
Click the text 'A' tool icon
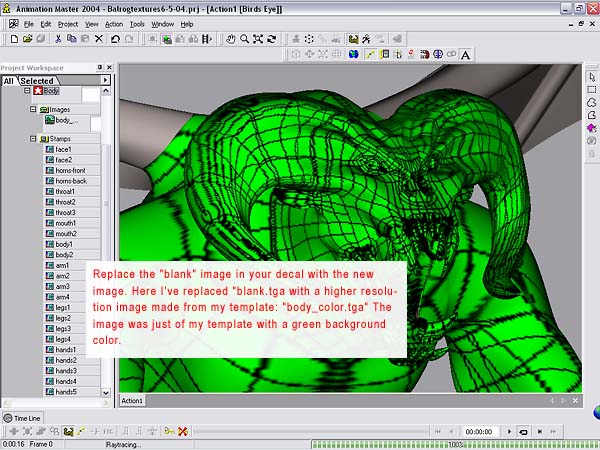click(x=465, y=54)
